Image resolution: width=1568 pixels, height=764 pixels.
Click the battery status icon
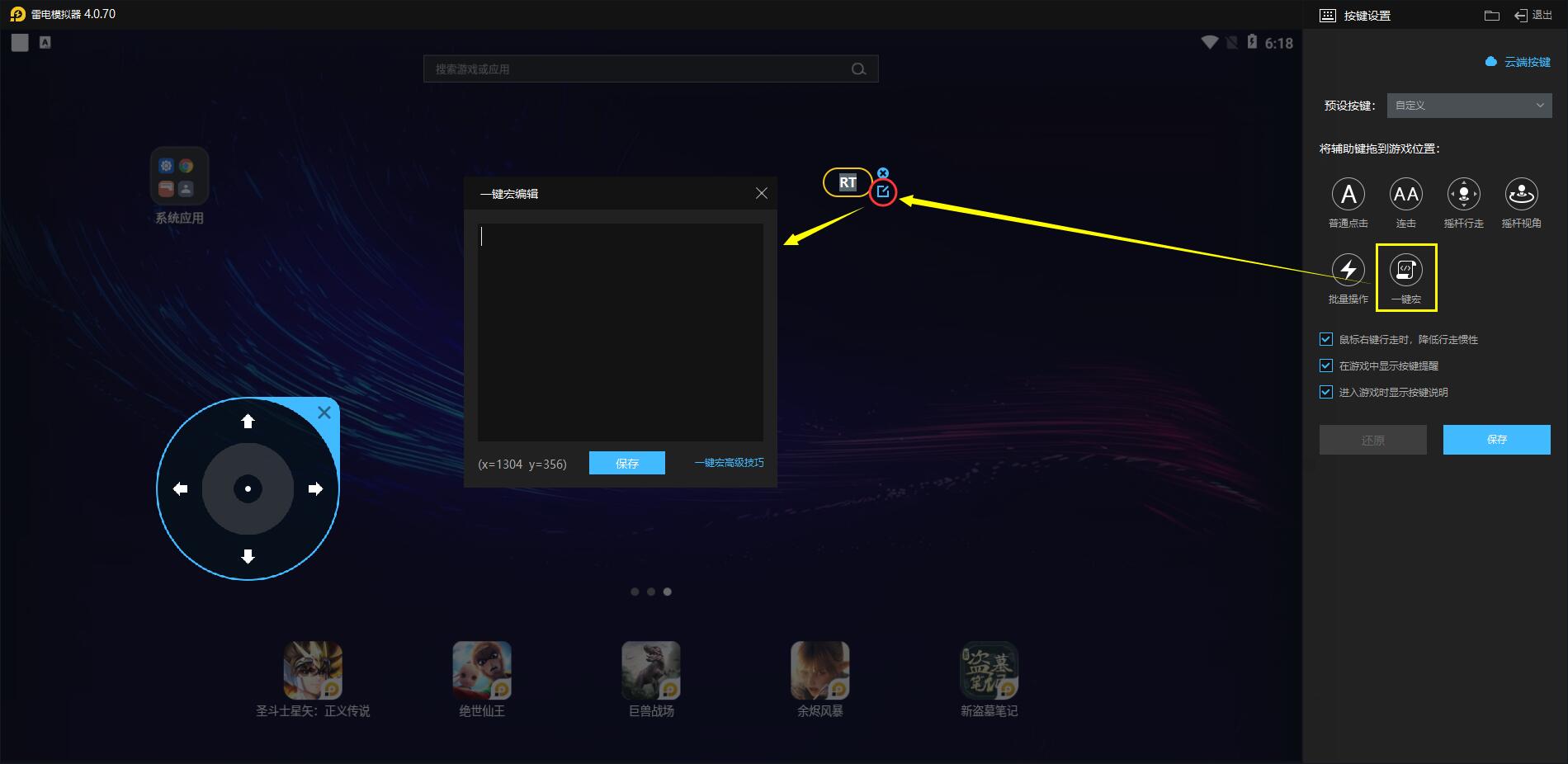(1252, 42)
